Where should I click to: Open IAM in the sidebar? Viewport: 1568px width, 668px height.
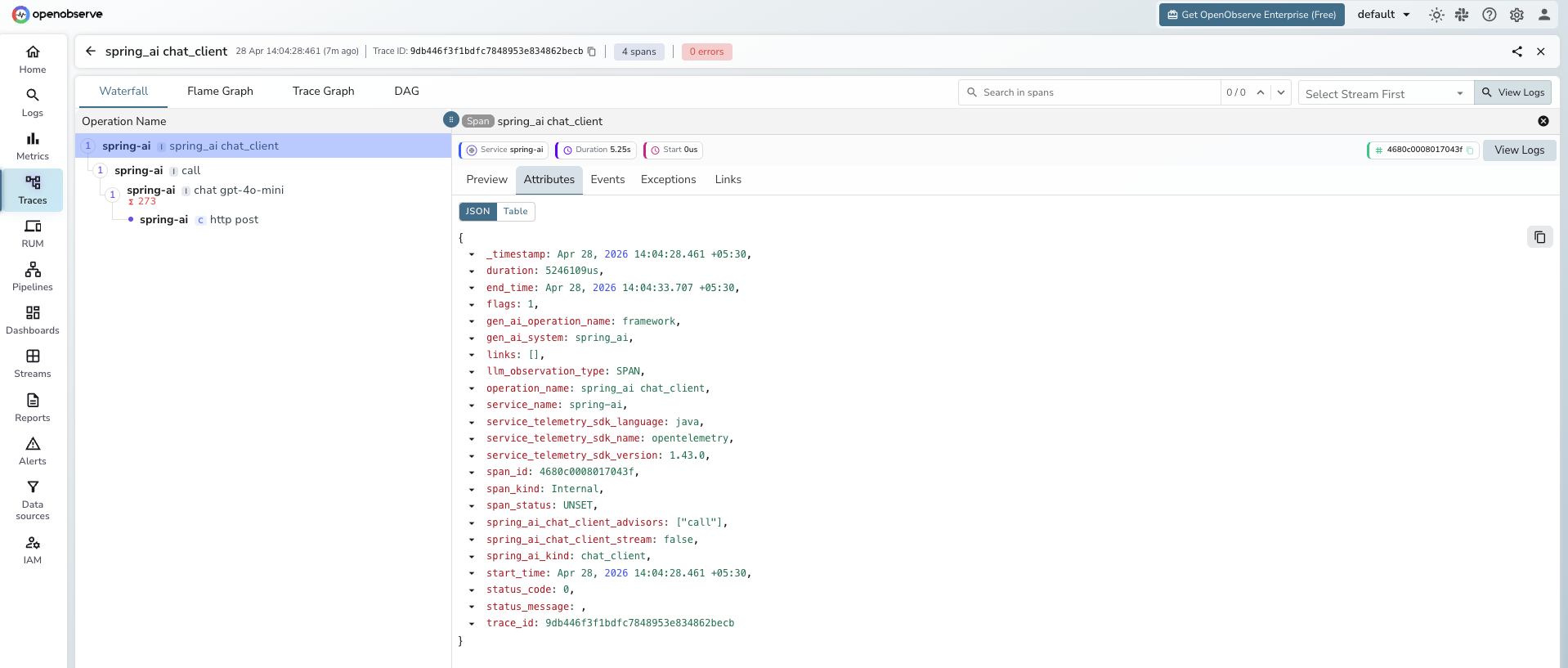pyautogui.click(x=33, y=550)
